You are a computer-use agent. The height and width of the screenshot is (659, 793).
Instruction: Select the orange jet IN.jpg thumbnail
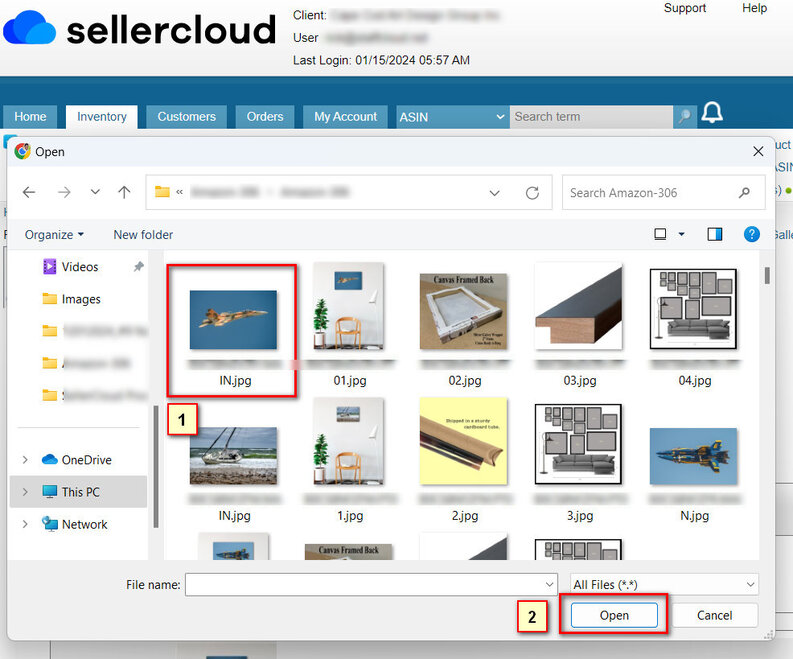pyautogui.click(x=233, y=320)
